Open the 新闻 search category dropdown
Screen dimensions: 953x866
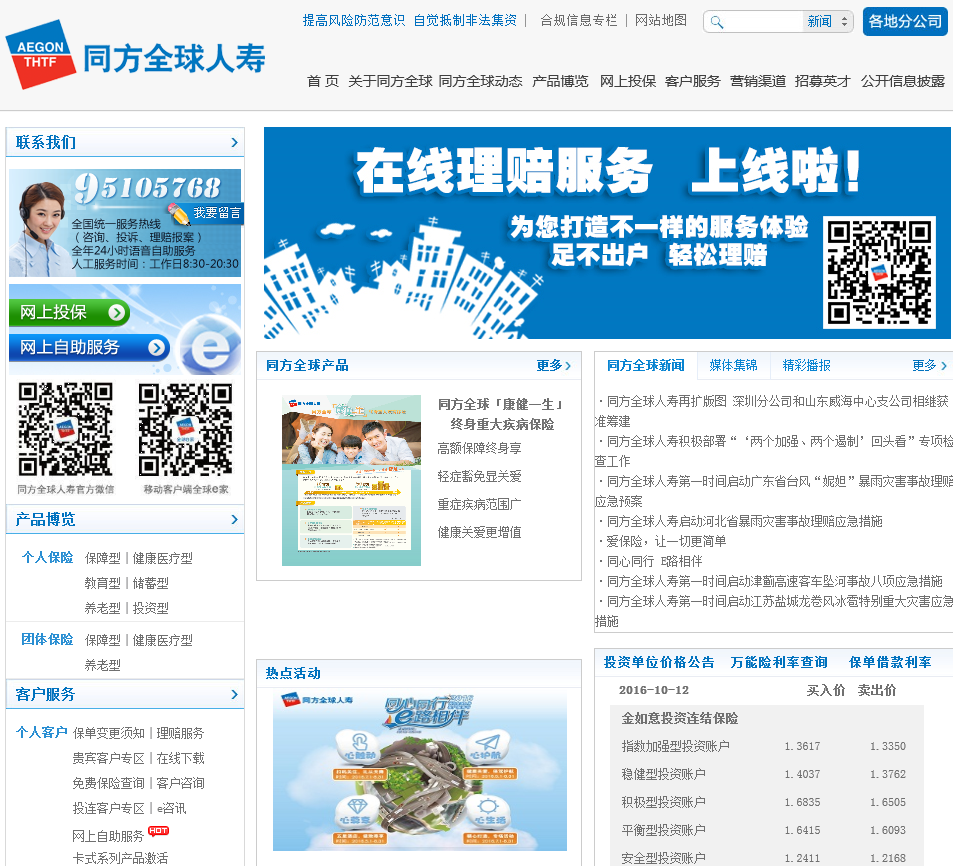[x=827, y=22]
